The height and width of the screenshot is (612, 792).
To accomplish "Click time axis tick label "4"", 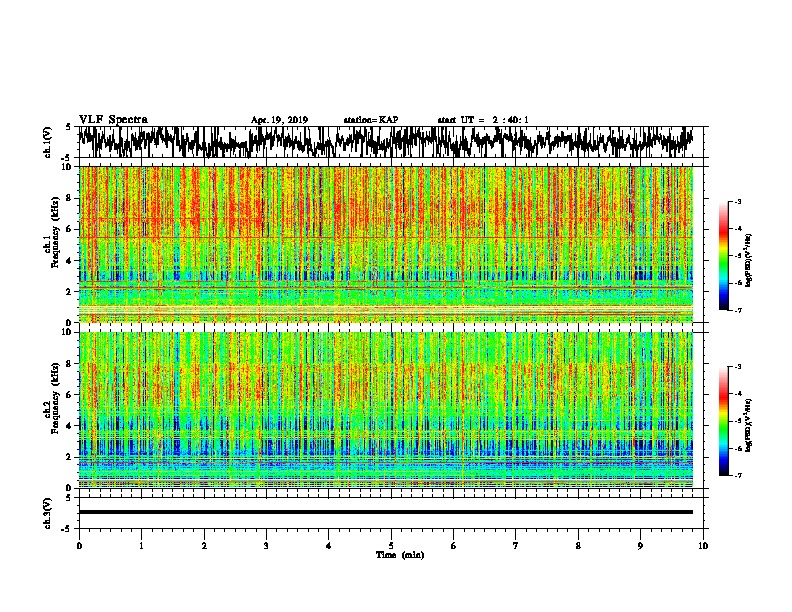I will coord(329,546).
